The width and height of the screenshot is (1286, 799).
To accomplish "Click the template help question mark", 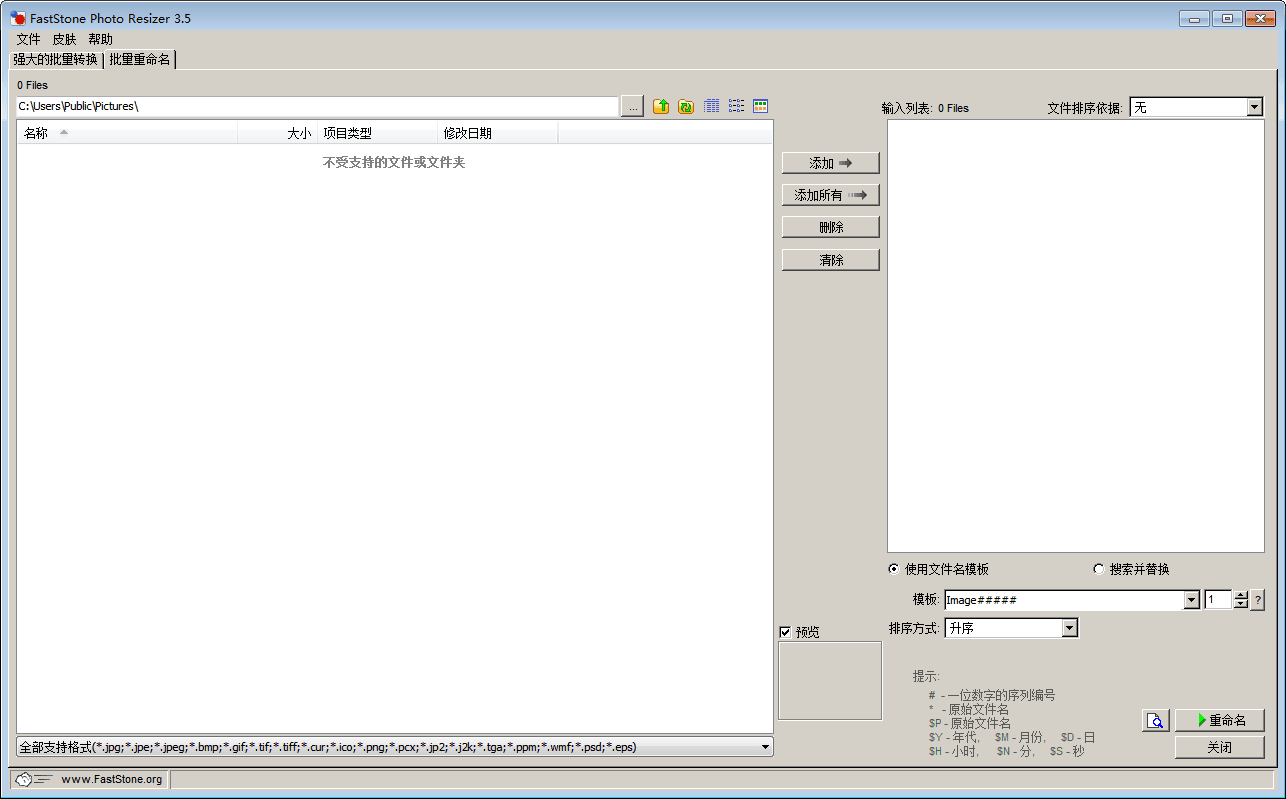I will click(x=1257, y=600).
